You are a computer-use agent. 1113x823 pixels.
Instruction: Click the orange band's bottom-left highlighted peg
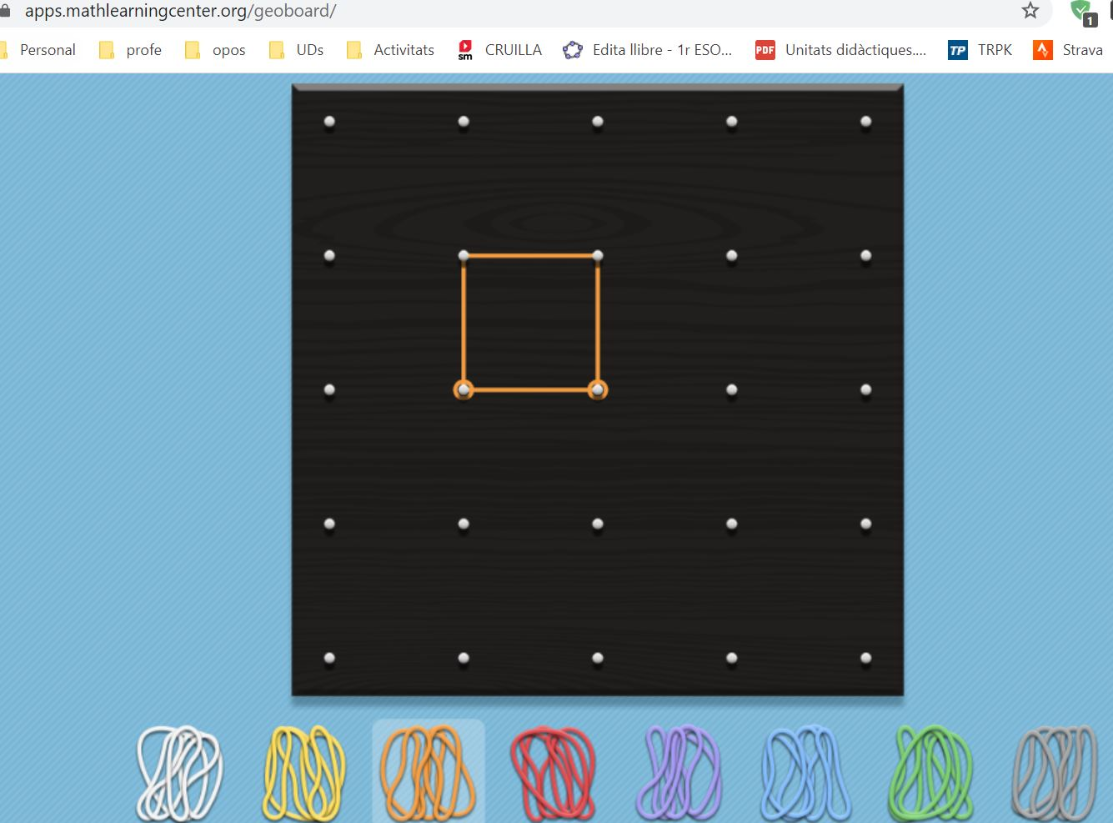[x=464, y=390]
